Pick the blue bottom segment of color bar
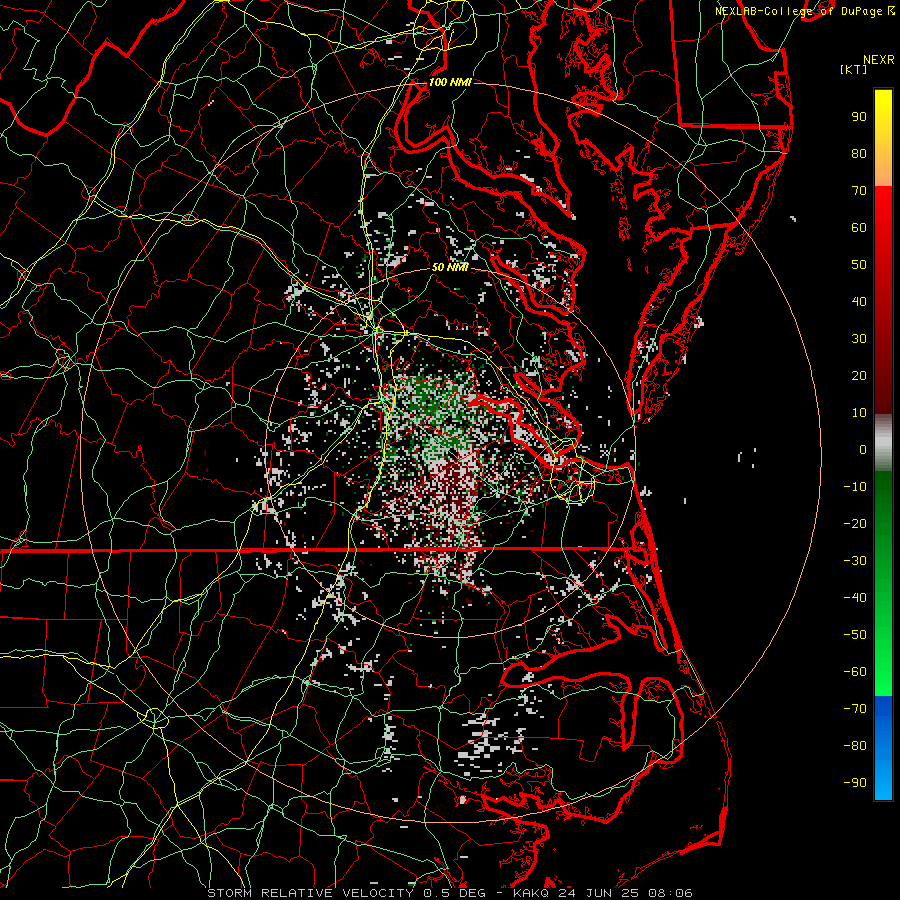 coord(883,748)
